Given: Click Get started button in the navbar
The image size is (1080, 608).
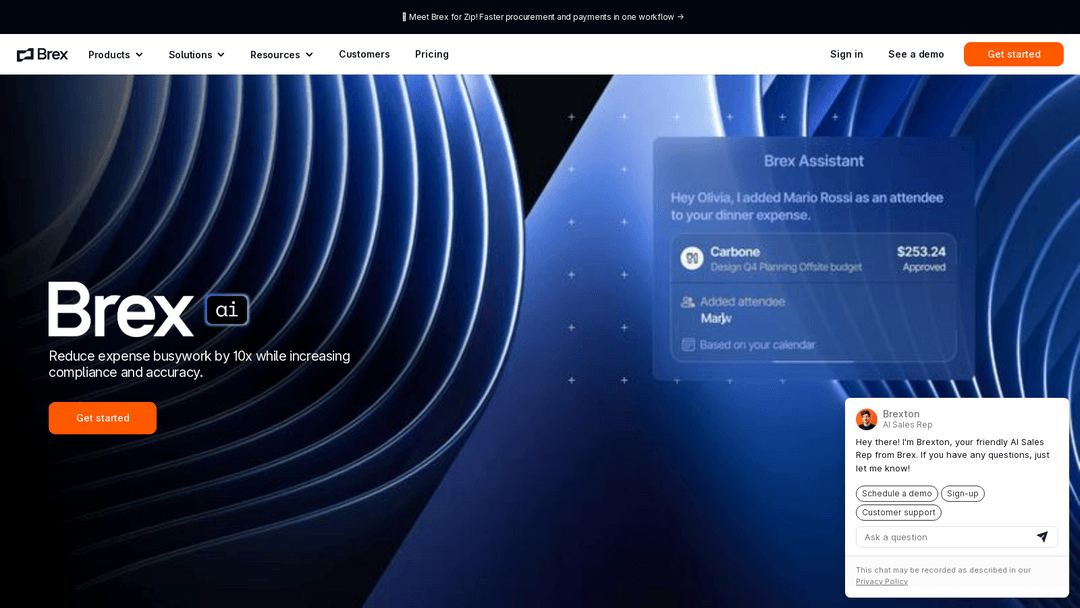Looking at the screenshot, I should pyautogui.click(x=1014, y=54).
